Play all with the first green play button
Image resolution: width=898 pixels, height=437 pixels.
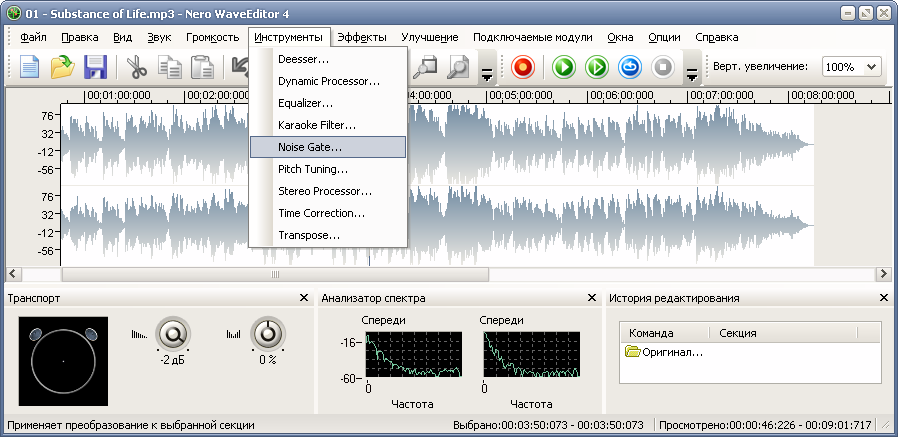pyautogui.click(x=564, y=67)
